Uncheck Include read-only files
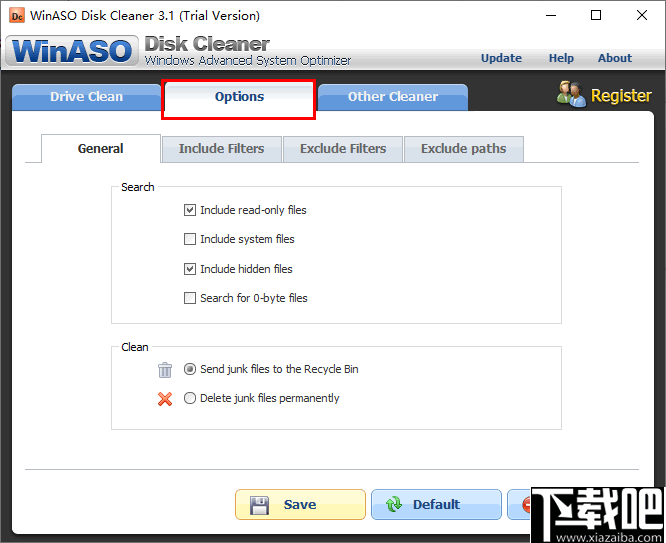 [x=190, y=210]
